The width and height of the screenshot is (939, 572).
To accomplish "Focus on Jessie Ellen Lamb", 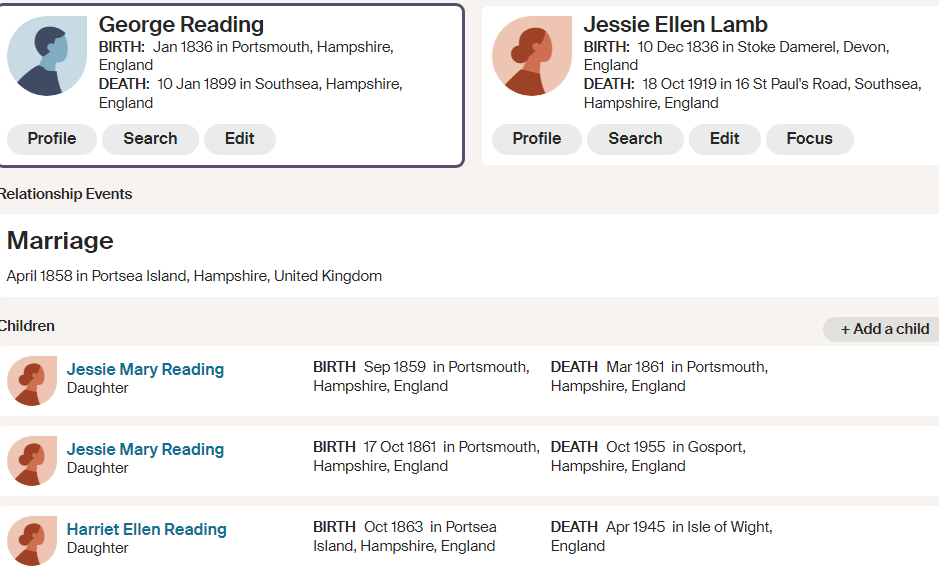I will [810, 139].
